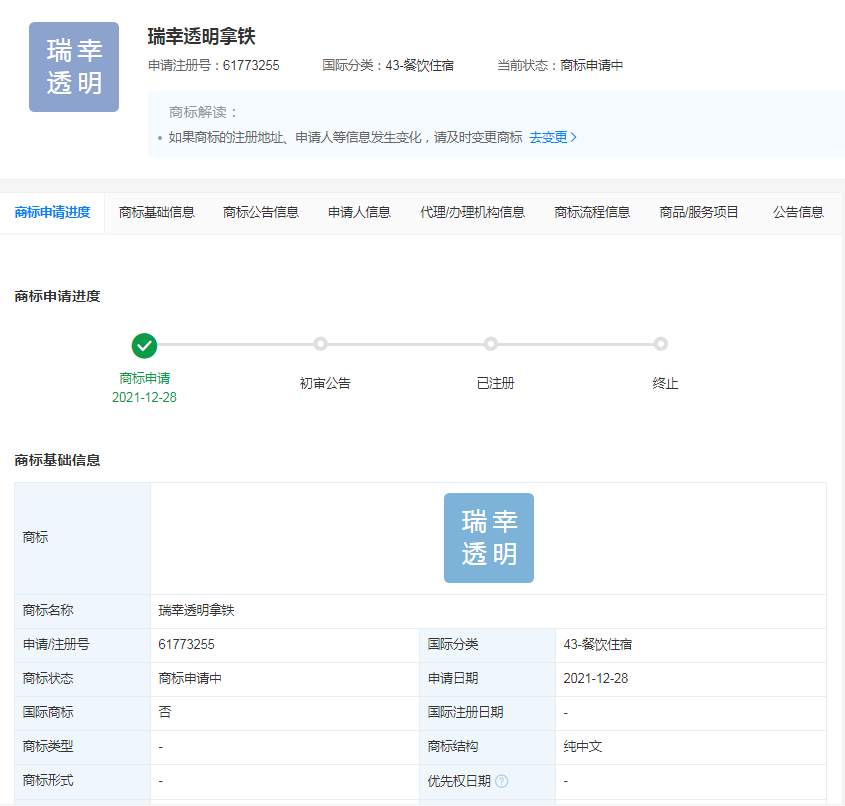Go to 商标流程信息 tab
Viewport: 845px width, 806px height.
[592, 212]
